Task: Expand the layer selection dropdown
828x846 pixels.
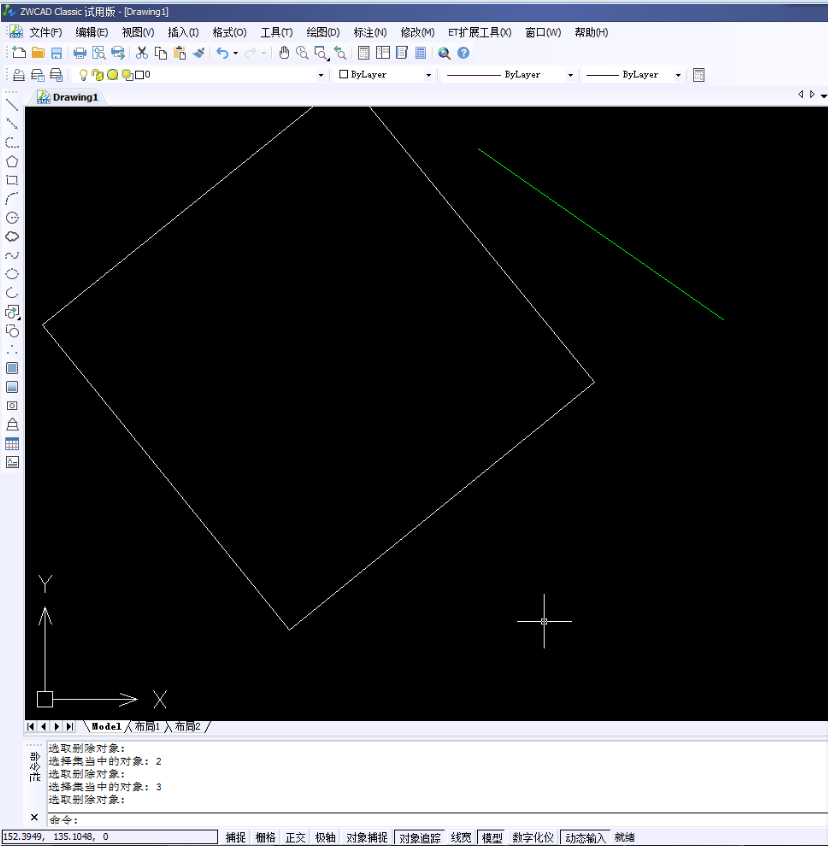Action: (x=321, y=75)
